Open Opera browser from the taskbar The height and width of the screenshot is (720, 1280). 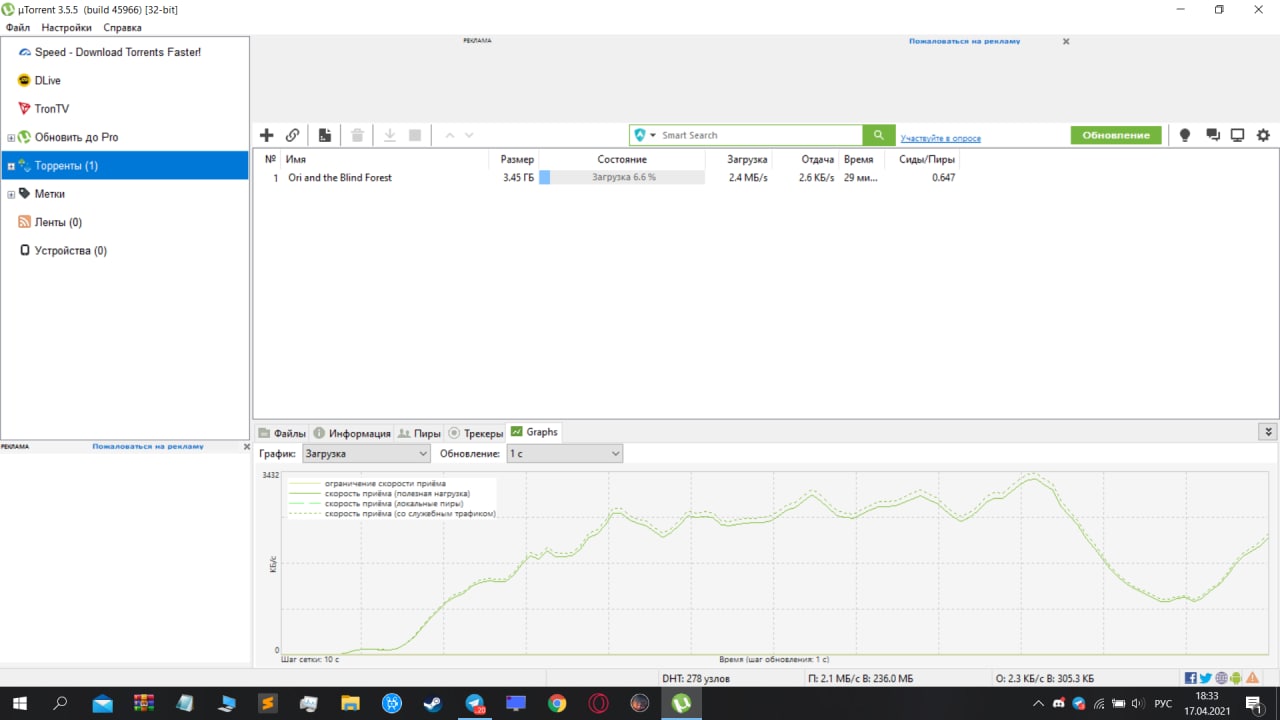pos(598,704)
